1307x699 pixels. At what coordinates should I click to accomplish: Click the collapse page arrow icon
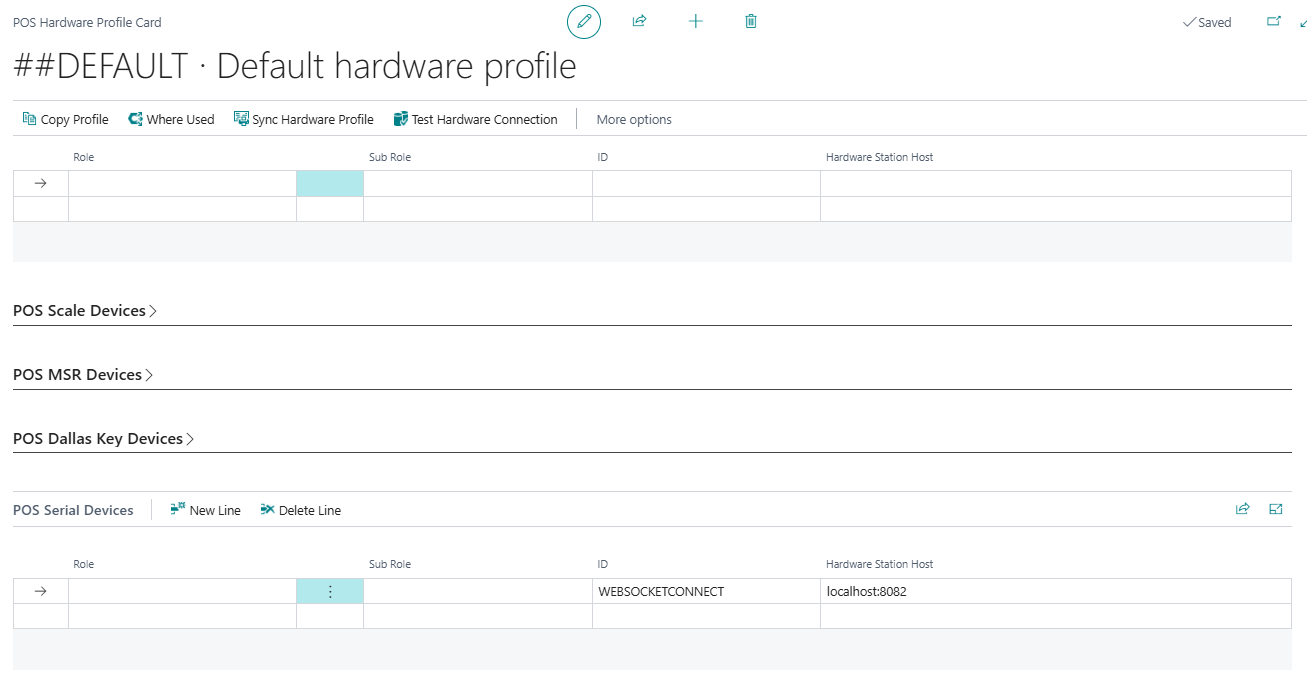(x=1302, y=22)
